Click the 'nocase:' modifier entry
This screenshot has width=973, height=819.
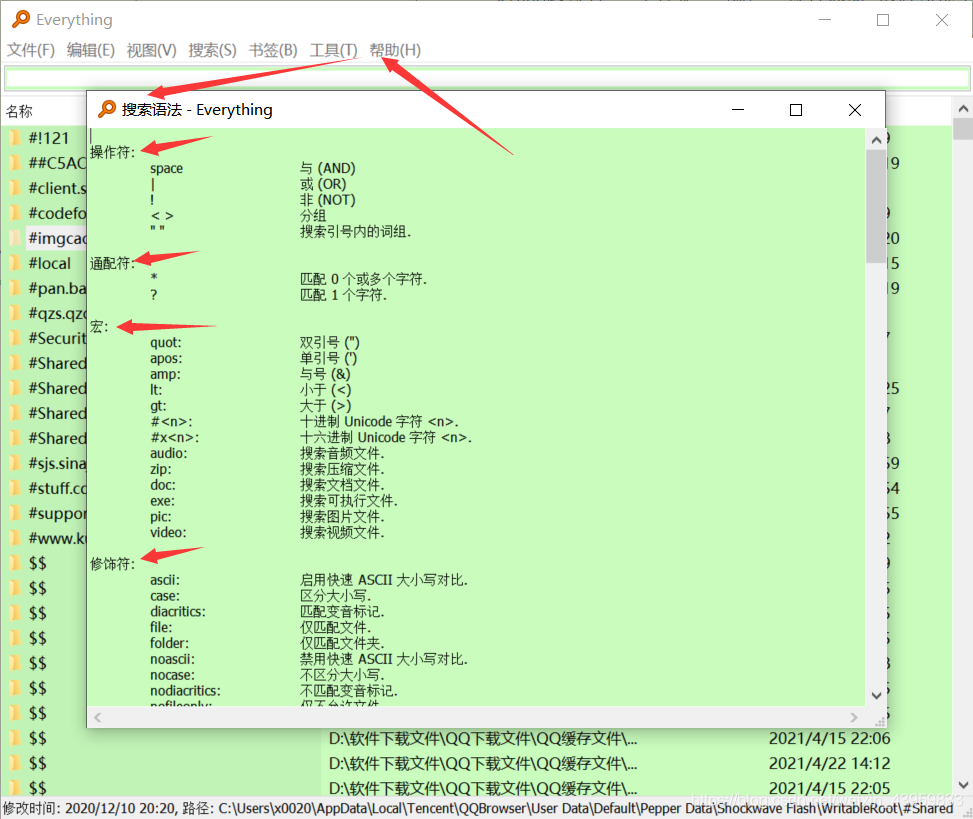[x=173, y=675]
